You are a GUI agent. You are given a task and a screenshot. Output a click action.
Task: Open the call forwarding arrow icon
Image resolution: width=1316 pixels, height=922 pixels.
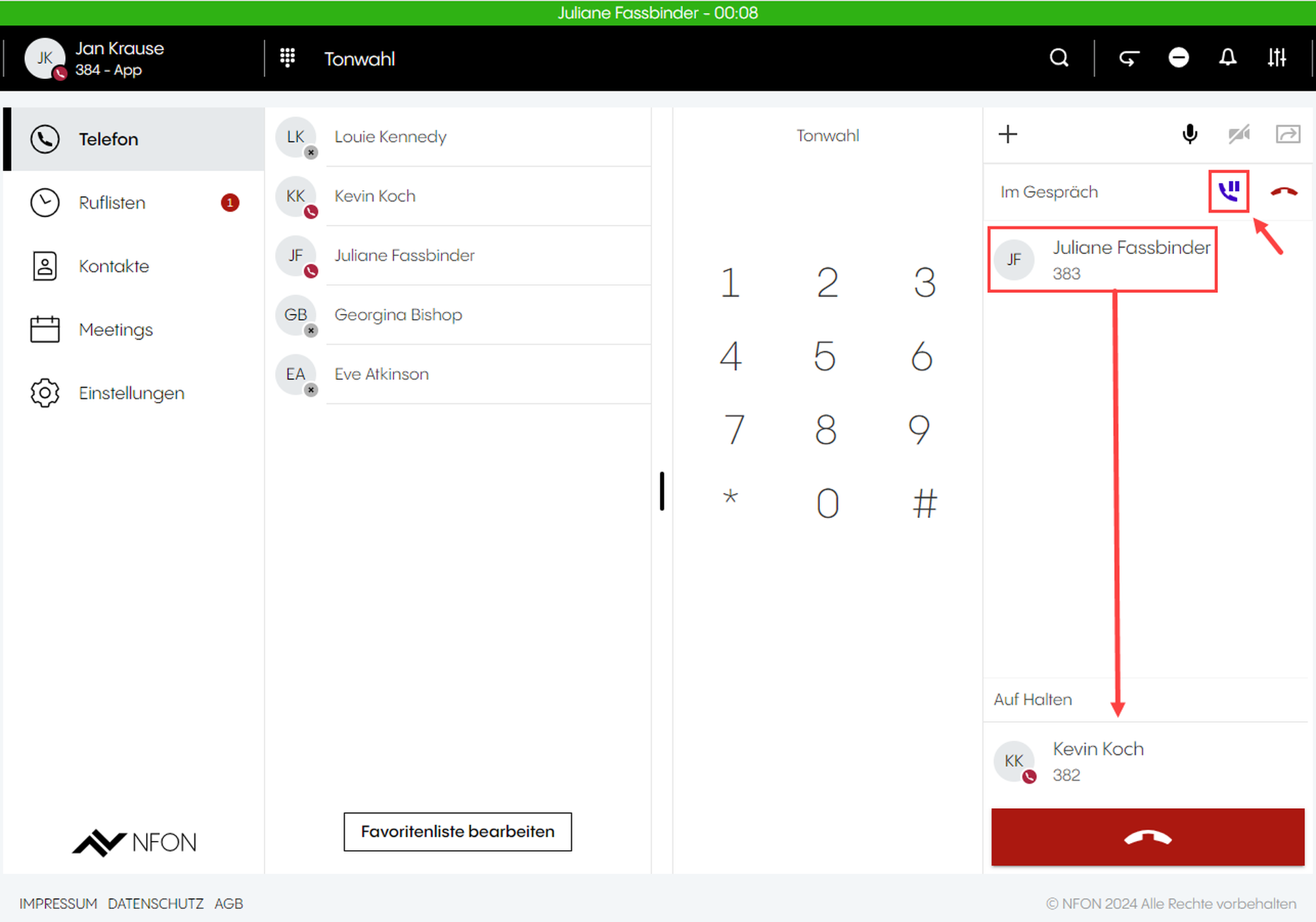(1129, 58)
